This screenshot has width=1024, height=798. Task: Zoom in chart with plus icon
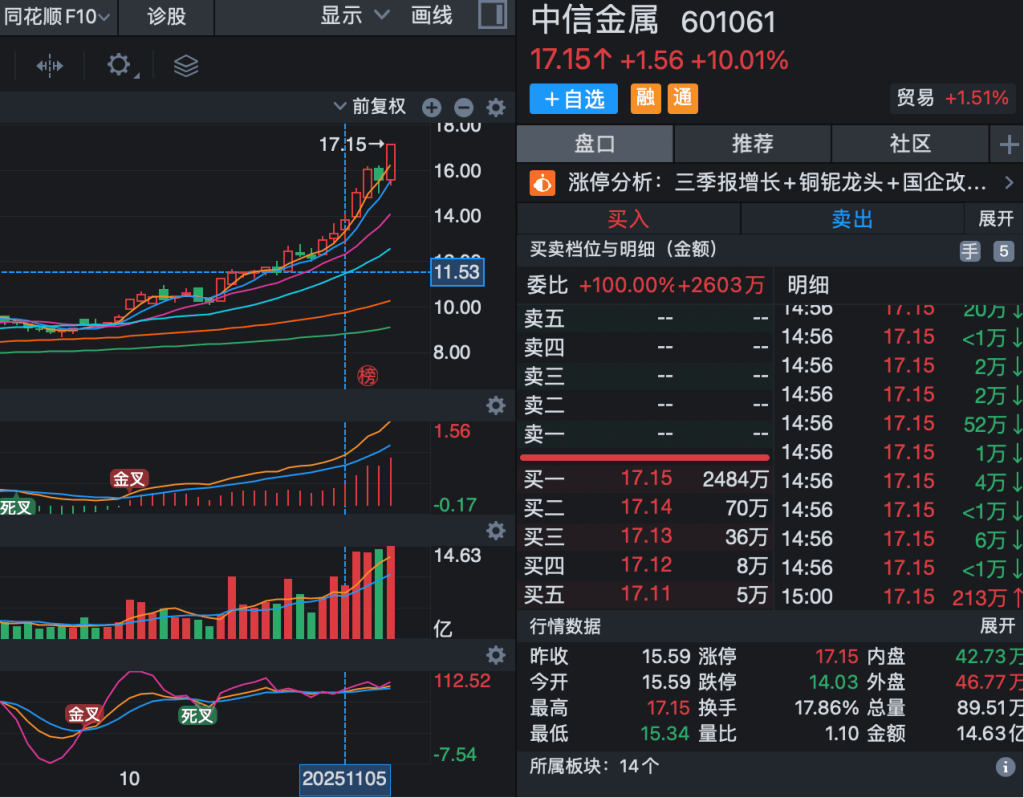[431, 108]
